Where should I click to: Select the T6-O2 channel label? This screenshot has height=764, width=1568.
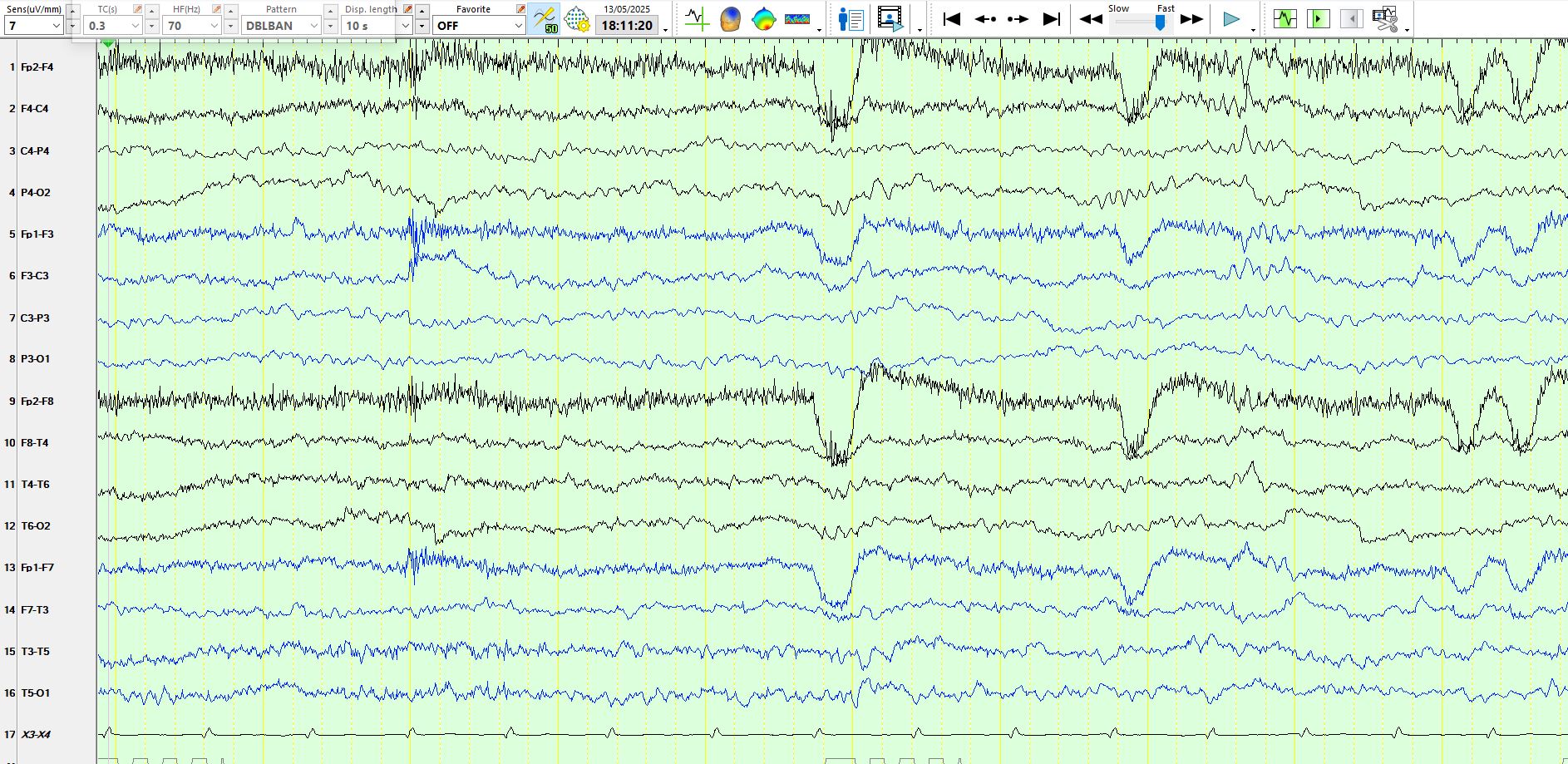coord(35,526)
